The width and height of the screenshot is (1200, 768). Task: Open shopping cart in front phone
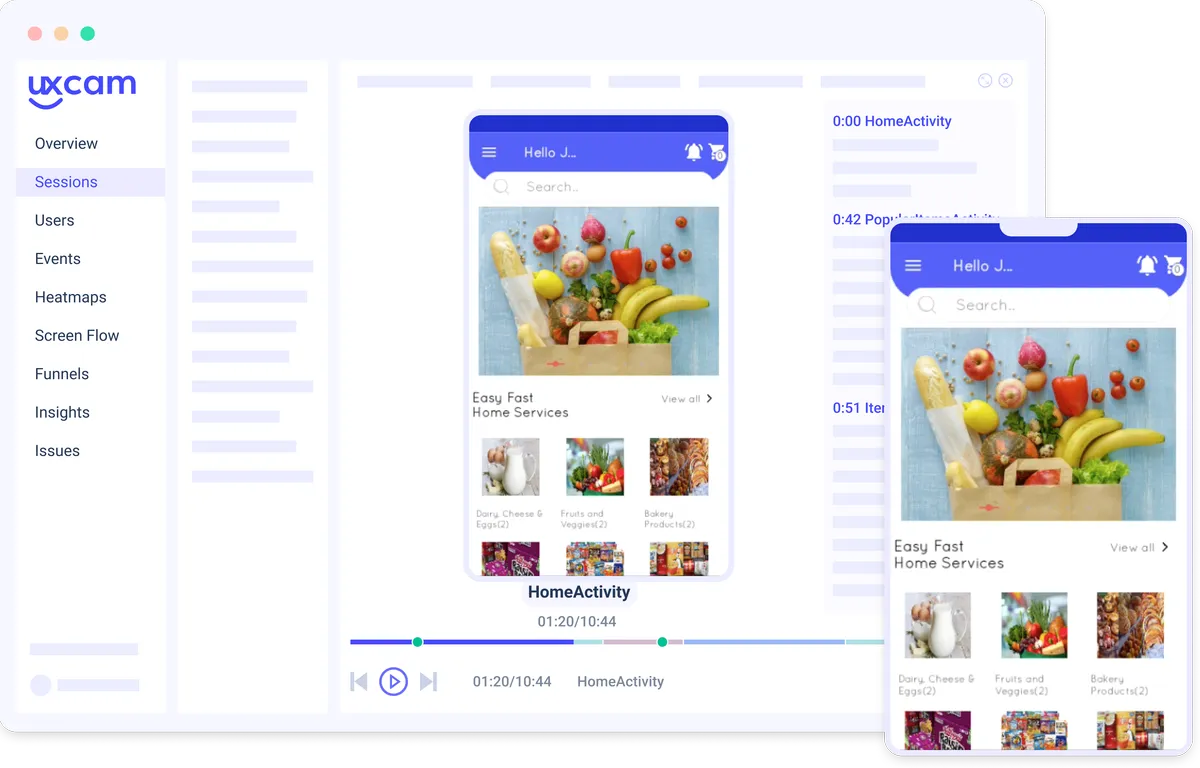pyautogui.click(x=1174, y=265)
